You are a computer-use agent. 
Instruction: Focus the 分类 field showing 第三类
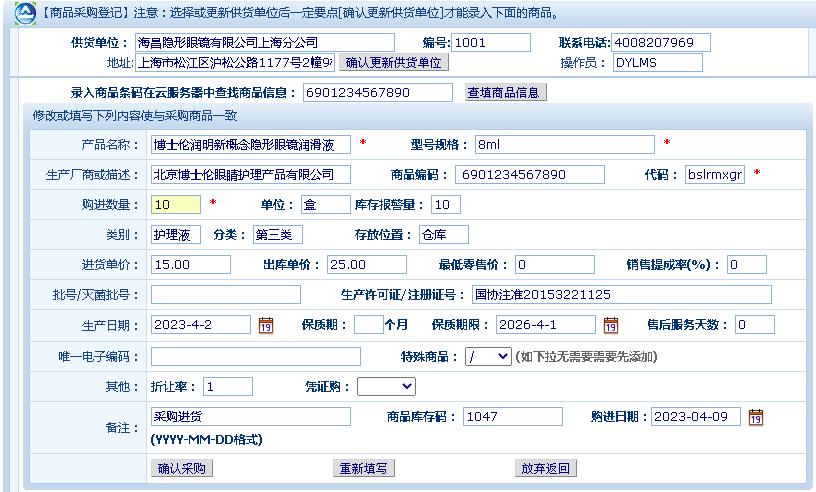pos(278,235)
